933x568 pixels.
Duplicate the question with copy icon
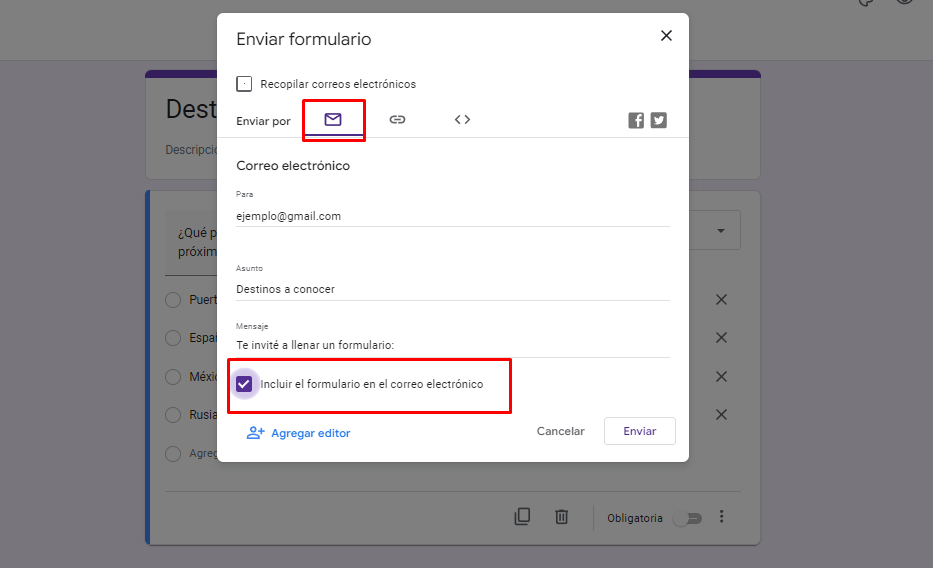(x=522, y=517)
